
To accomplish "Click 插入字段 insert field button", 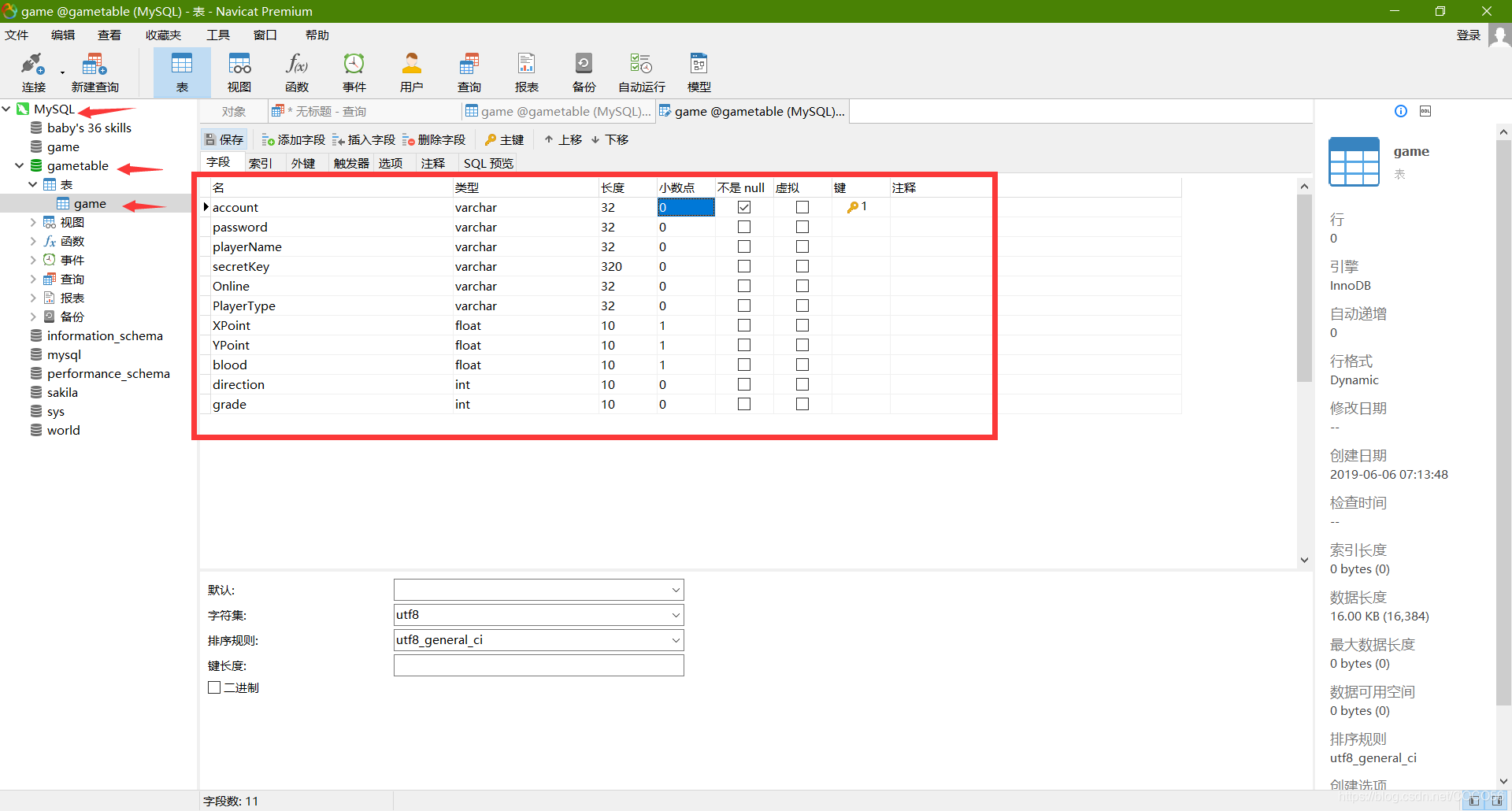I will point(363,139).
